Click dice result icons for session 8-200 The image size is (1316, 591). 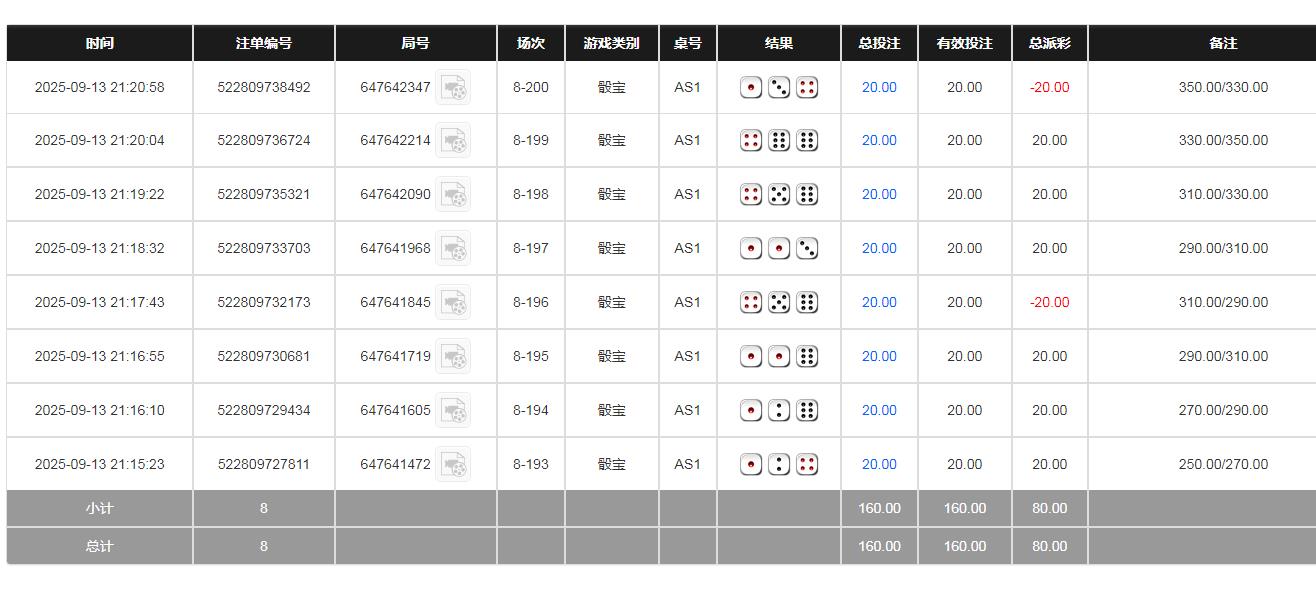pos(779,88)
